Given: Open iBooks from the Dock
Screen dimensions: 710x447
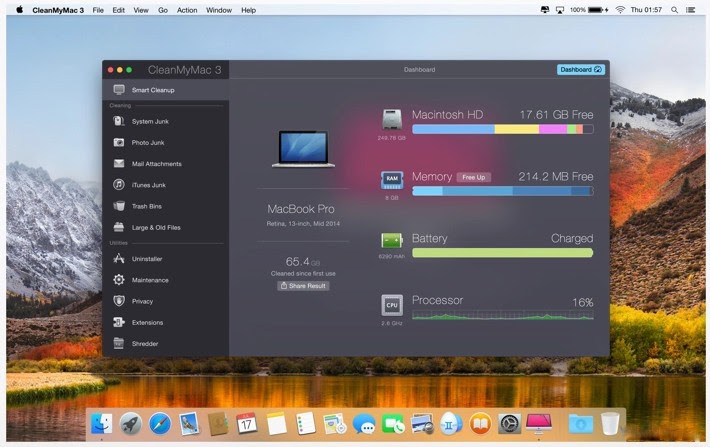Looking at the screenshot, I should [x=480, y=424].
